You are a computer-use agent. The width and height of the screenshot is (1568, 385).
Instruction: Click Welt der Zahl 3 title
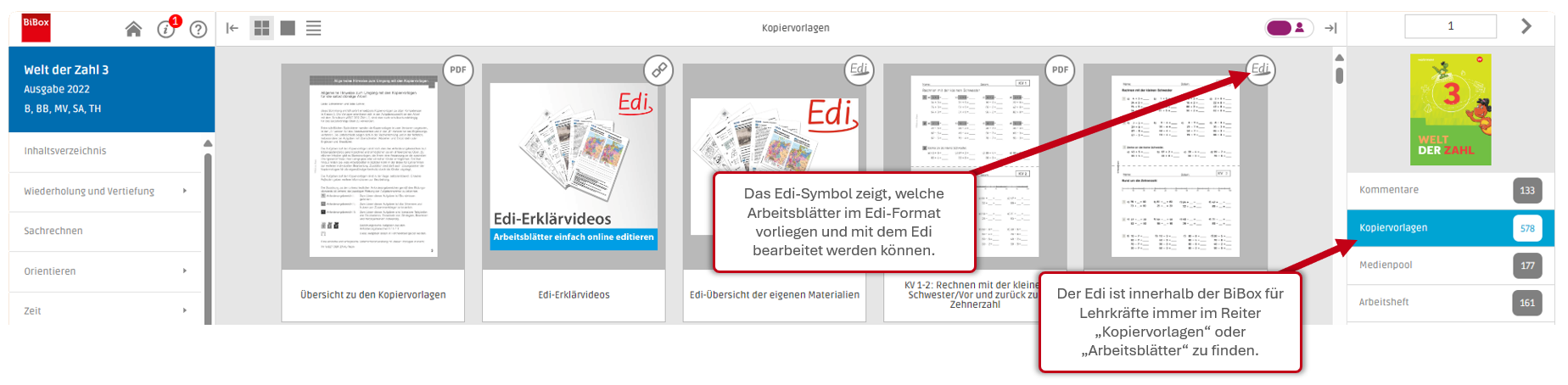pyautogui.click(x=66, y=70)
